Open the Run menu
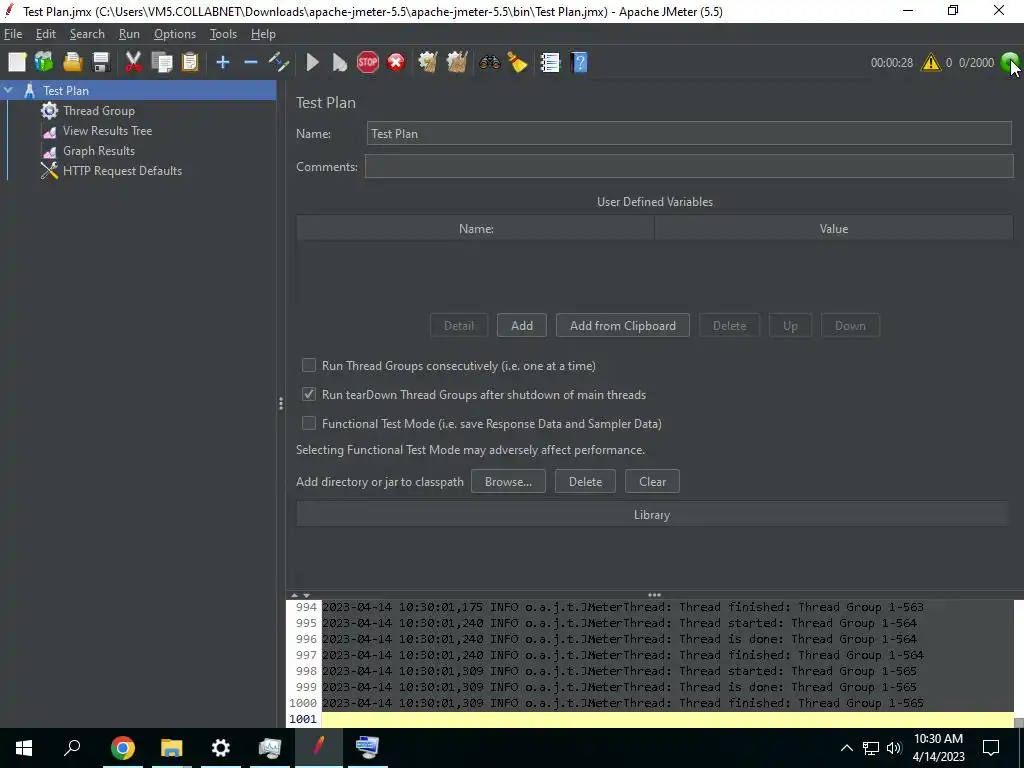 click(129, 34)
